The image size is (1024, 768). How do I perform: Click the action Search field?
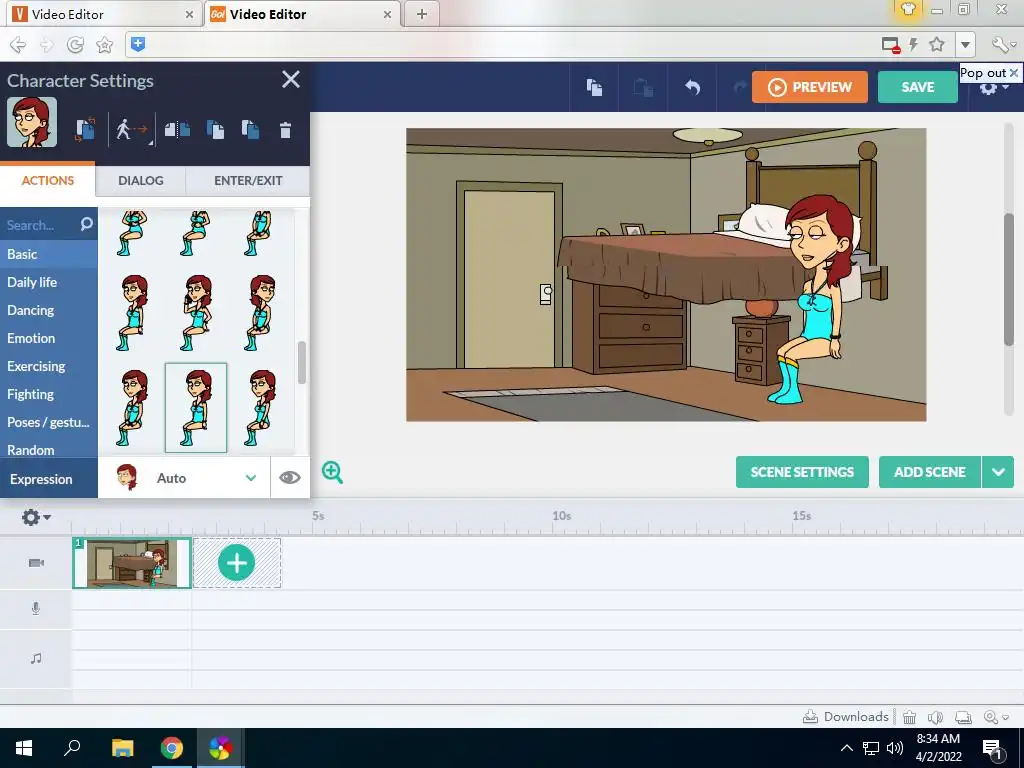click(x=39, y=225)
